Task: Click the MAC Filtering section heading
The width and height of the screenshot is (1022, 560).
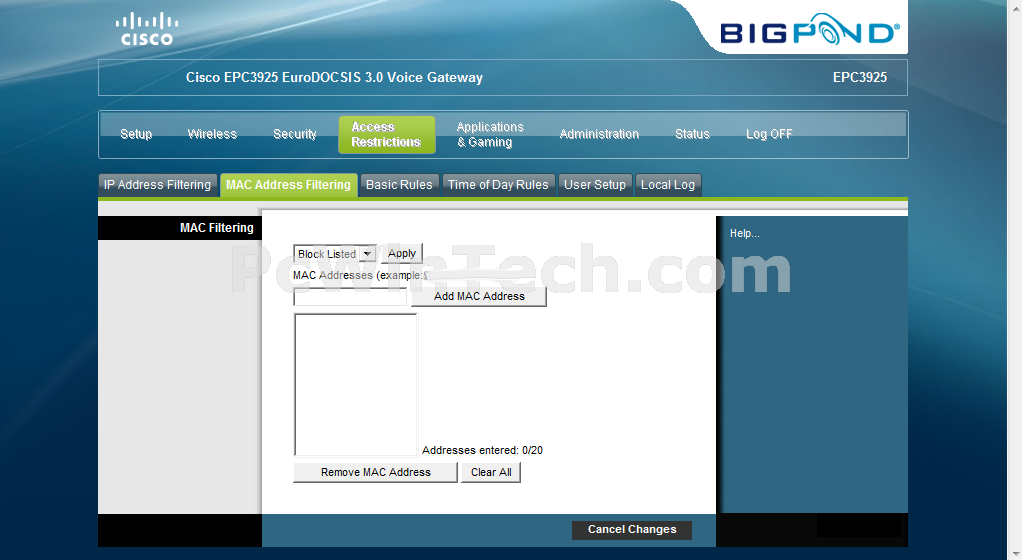Action: tap(216, 228)
